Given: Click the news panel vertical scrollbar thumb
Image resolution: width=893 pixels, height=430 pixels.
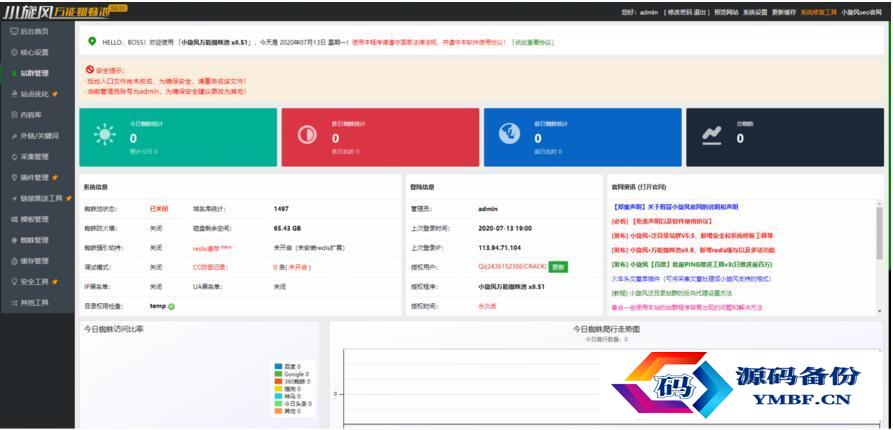Looking at the screenshot, I should pos(879,232).
